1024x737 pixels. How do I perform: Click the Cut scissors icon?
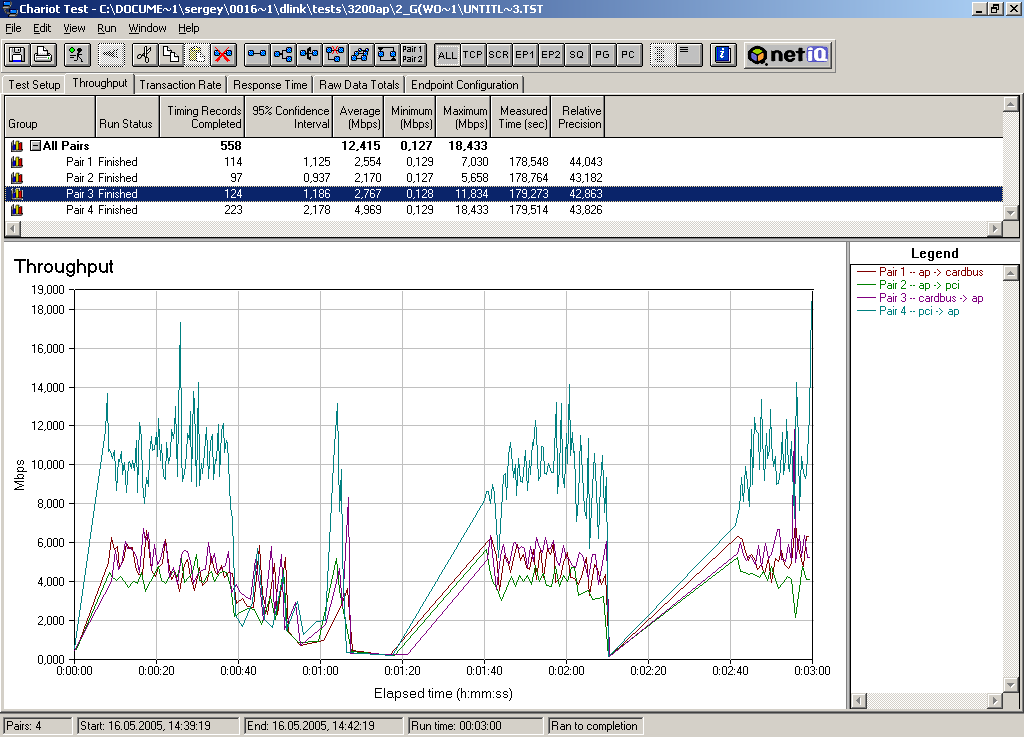point(144,54)
